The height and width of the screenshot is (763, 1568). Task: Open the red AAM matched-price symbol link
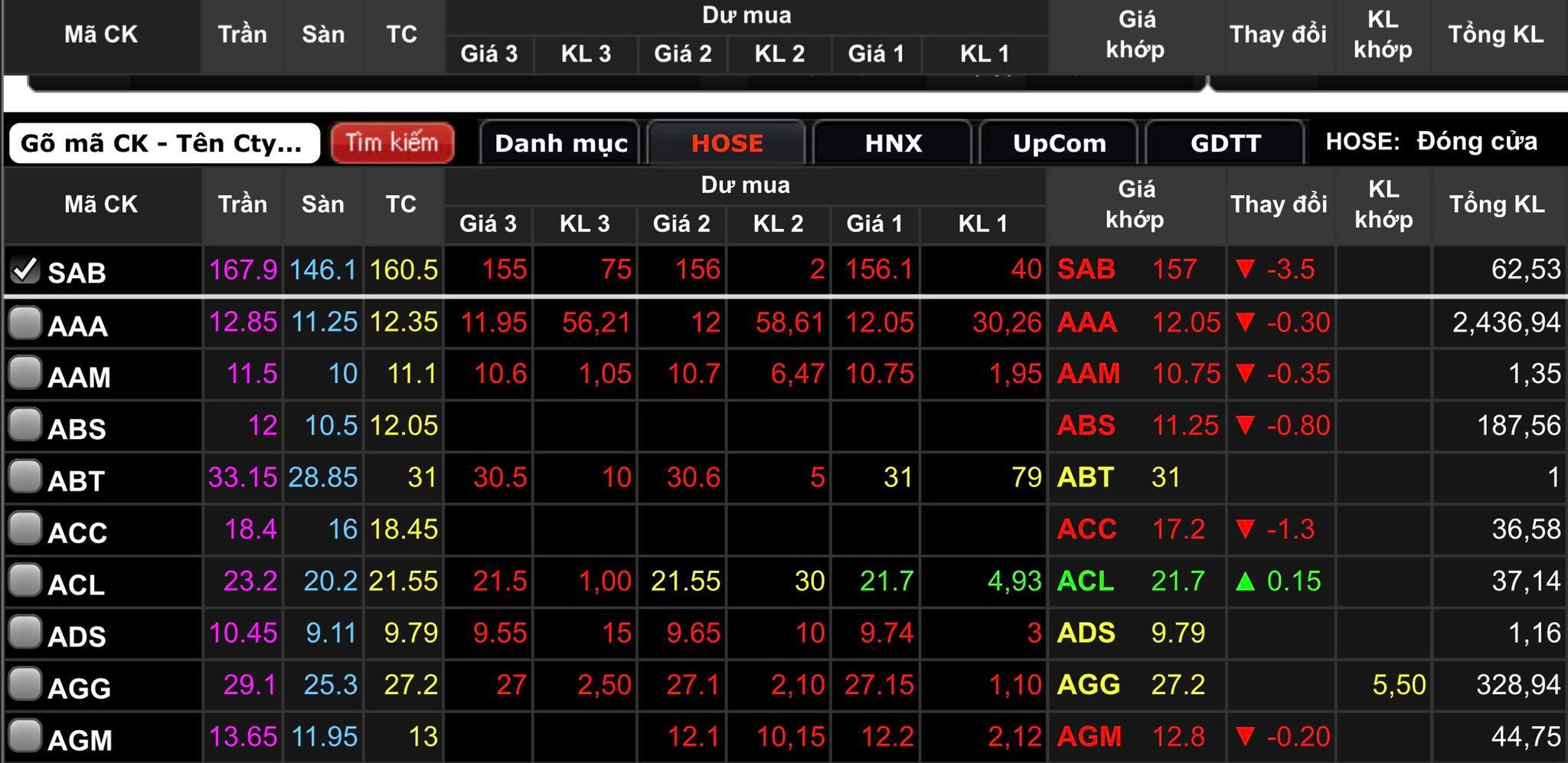1088,374
